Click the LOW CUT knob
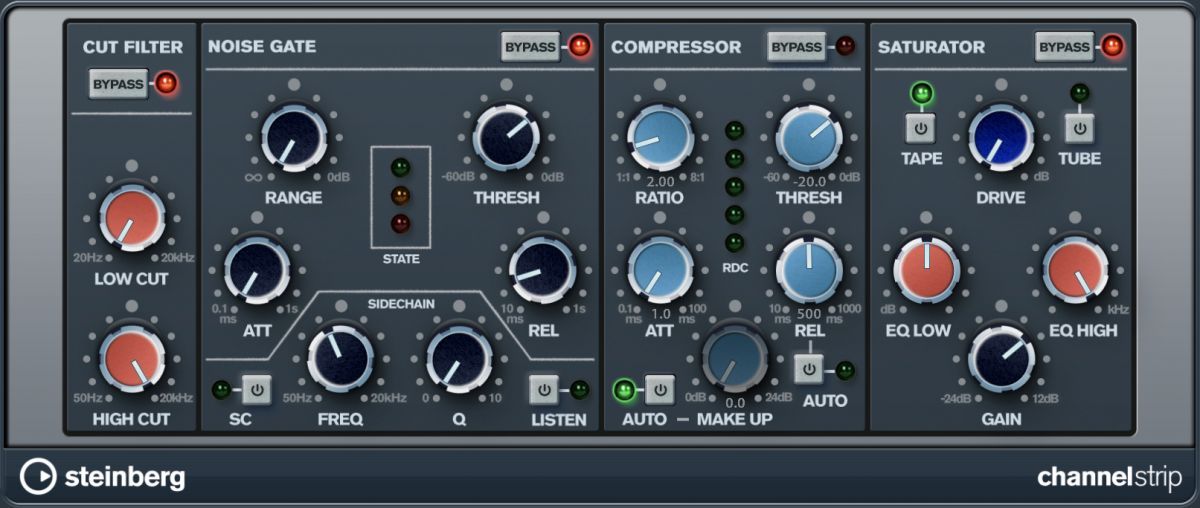 [131, 217]
